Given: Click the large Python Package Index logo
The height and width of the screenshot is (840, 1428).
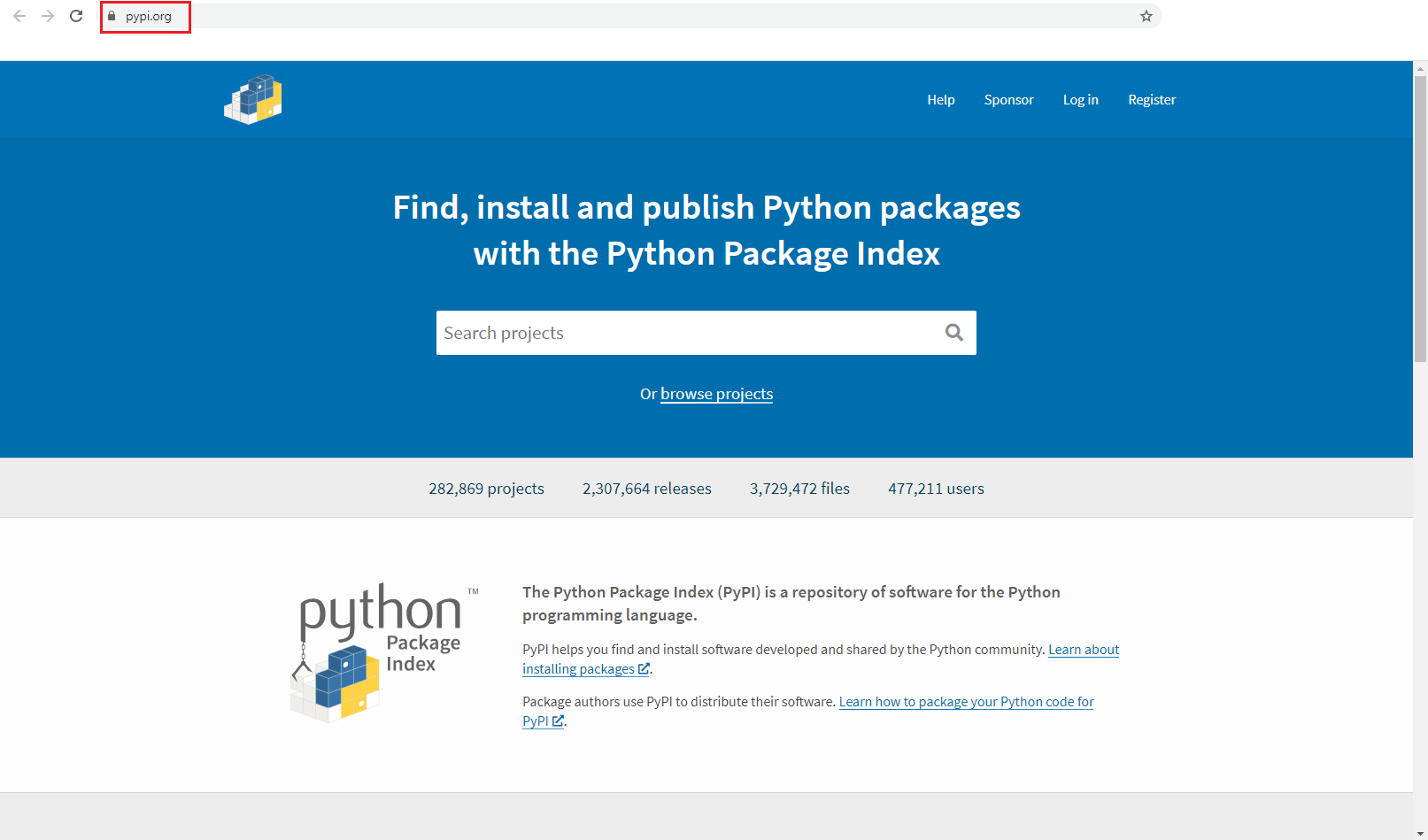Looking at the screenshot, I should [384, 652].
